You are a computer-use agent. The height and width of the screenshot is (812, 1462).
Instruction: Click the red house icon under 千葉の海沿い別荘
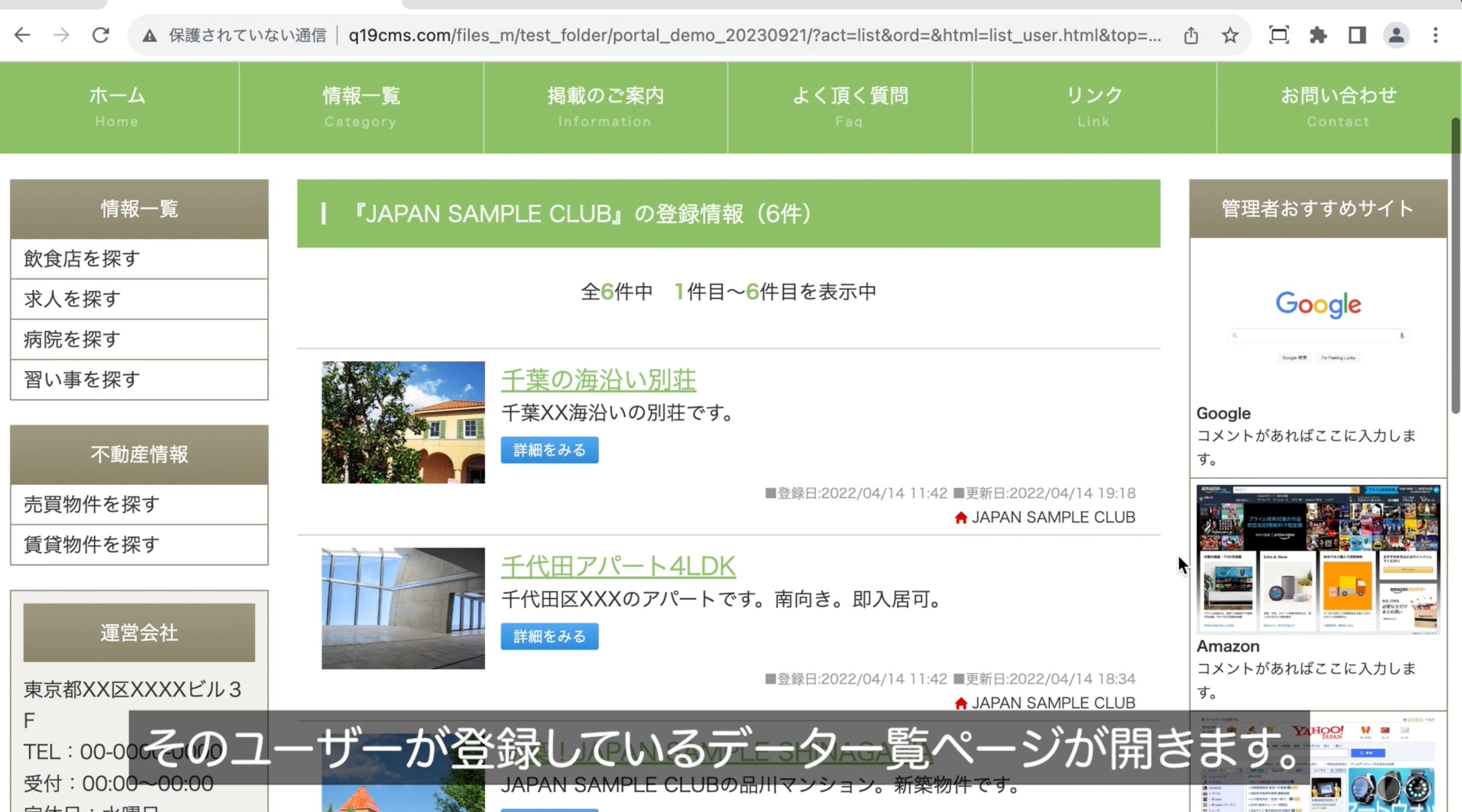(x=961, y=518)
